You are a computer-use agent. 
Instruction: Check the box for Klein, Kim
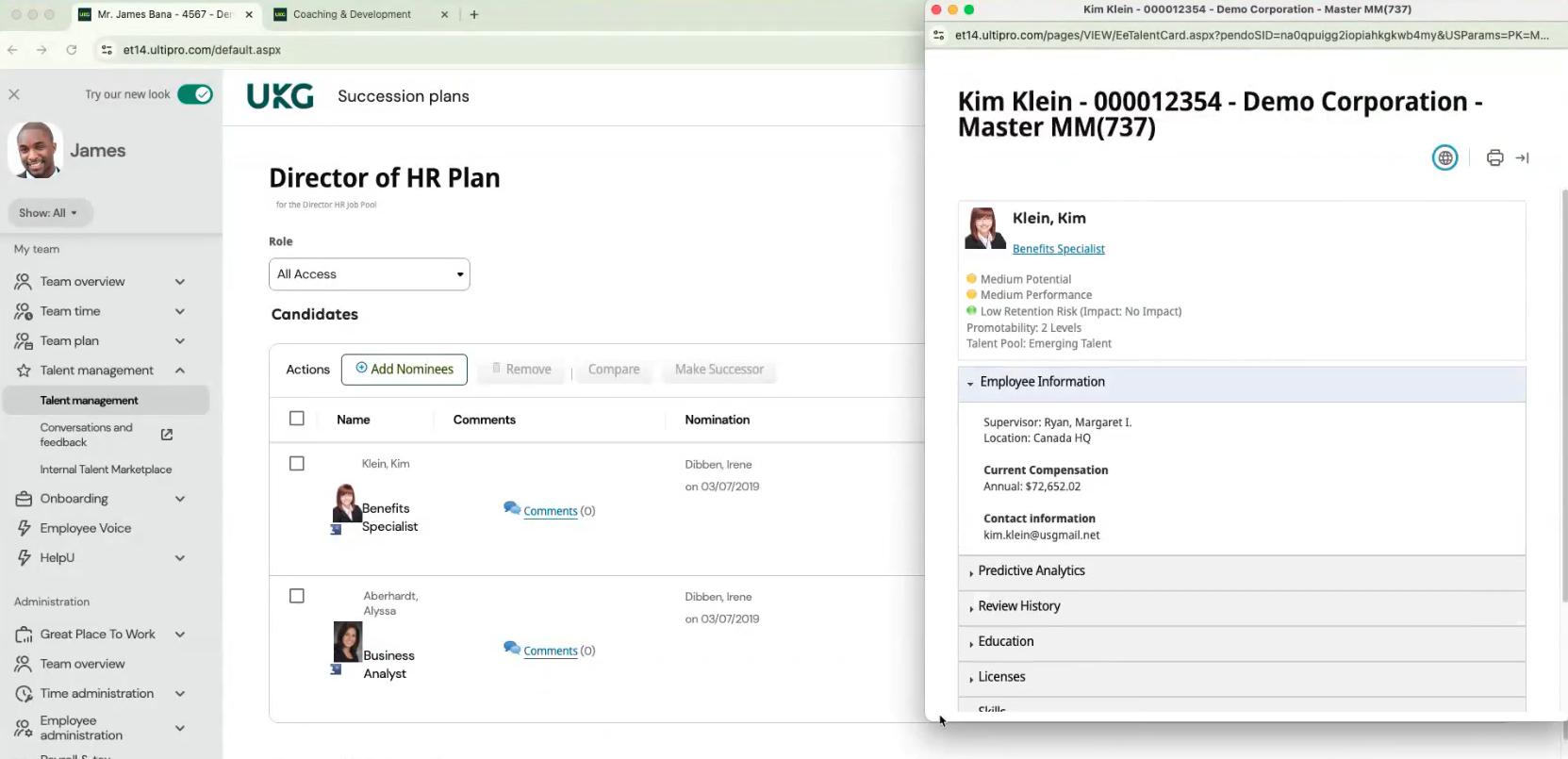297,464
